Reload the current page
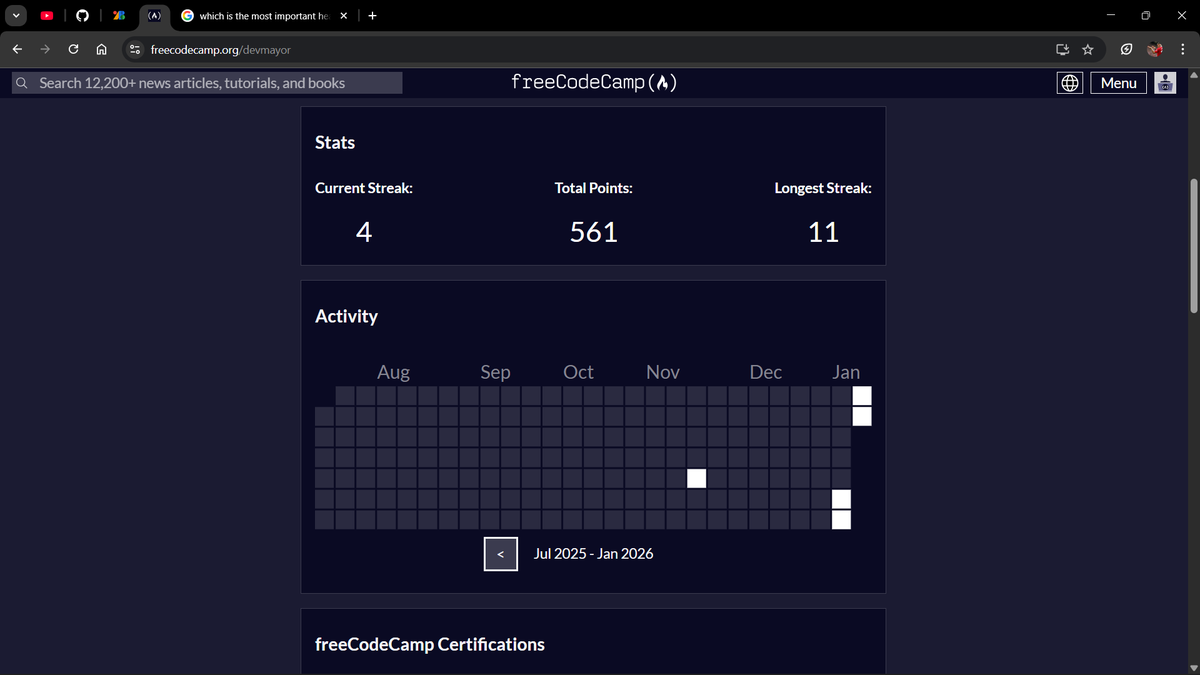1200x675 pixels. click(x=74, y=49)
